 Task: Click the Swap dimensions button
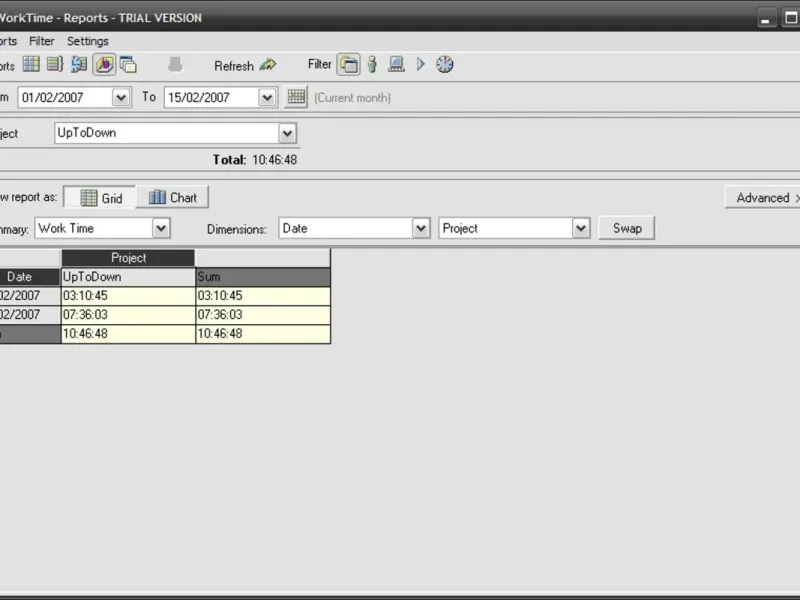tap(627, 228)
